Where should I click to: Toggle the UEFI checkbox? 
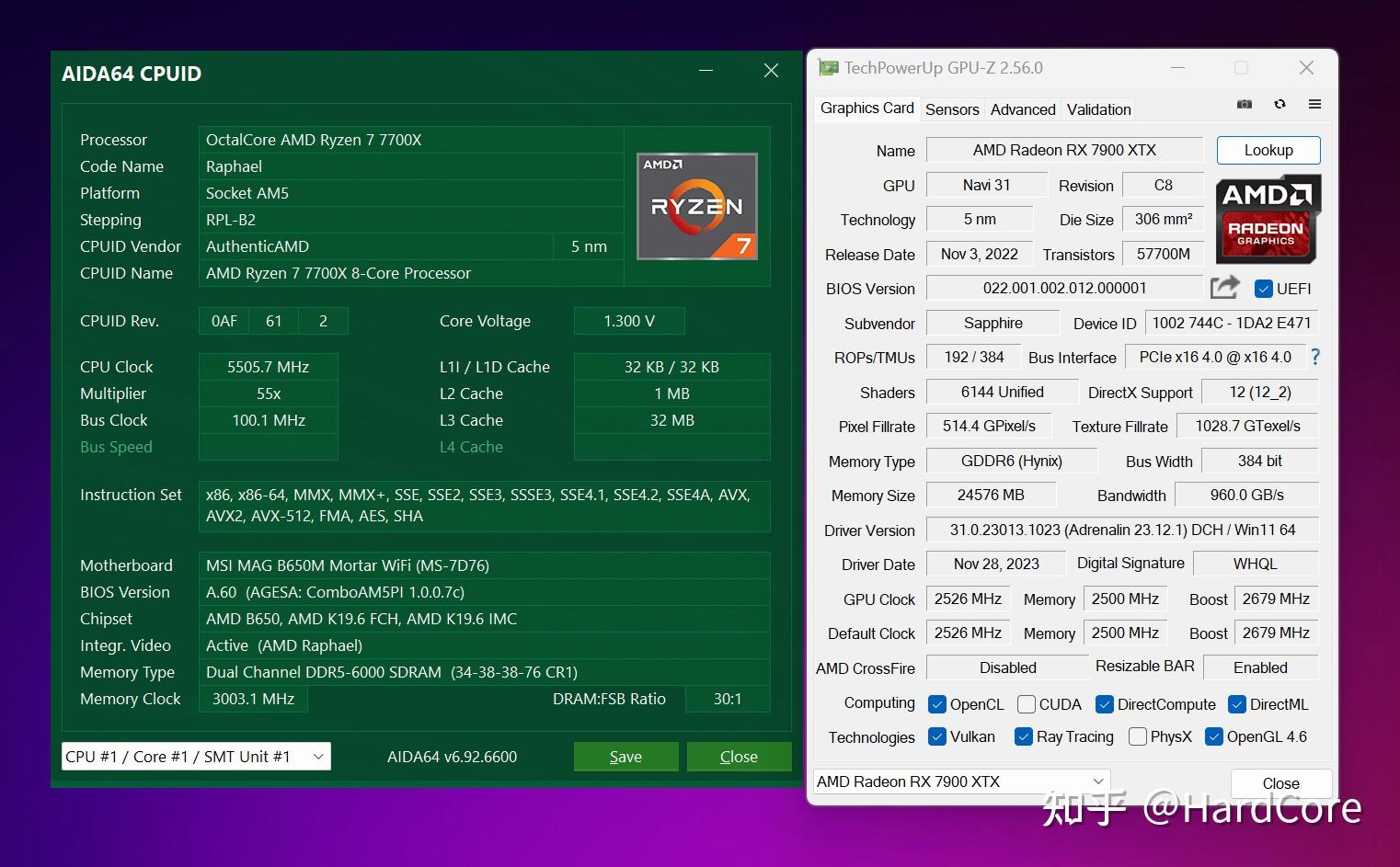click(1264, 289)
